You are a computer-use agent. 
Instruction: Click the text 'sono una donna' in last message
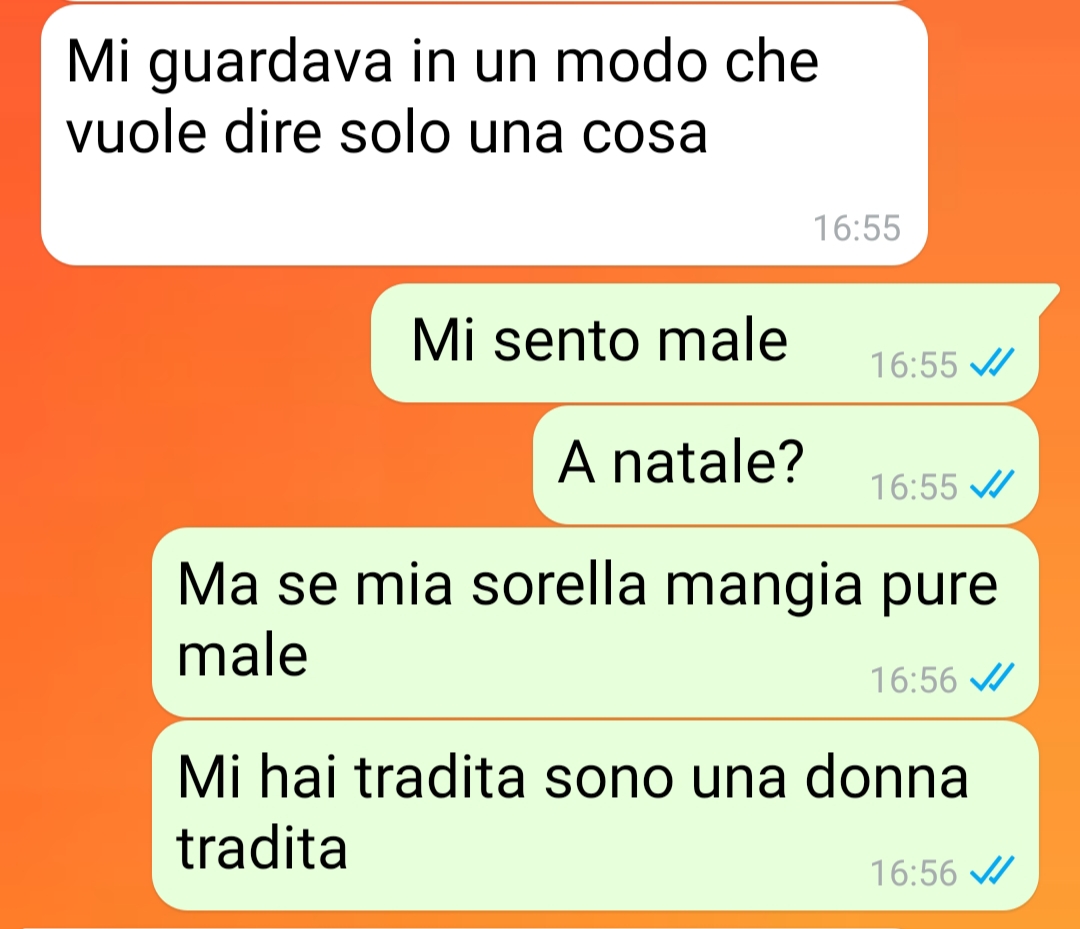click(x=756, y=777)
